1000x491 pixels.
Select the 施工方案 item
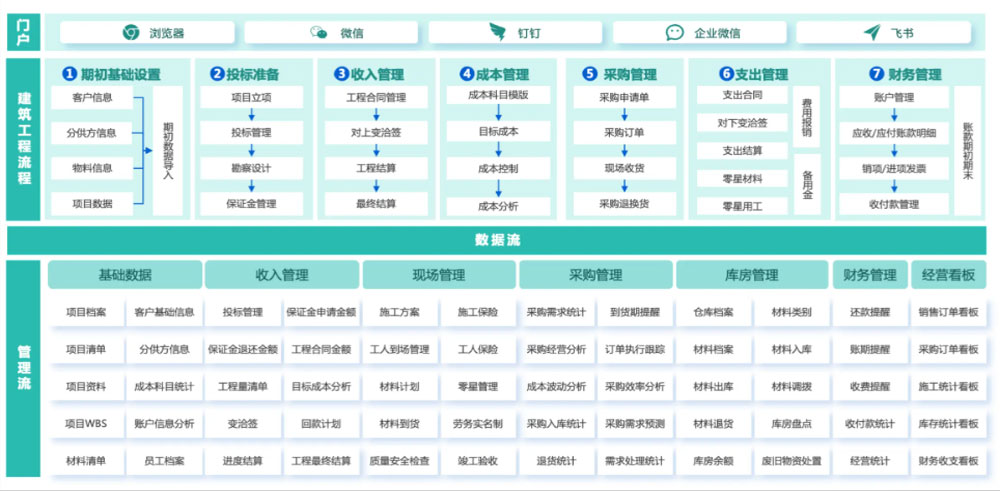click(x=399, y=312)
